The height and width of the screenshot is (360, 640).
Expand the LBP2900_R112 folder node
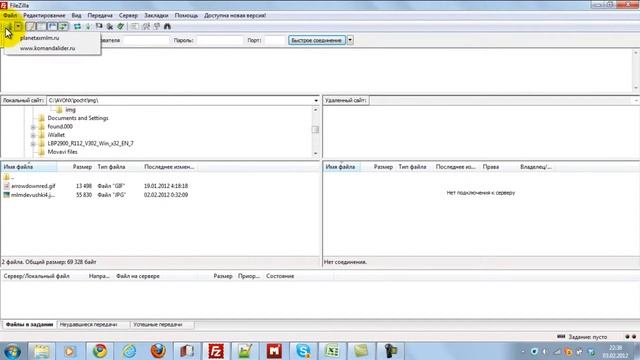click(x=33, y=144)
